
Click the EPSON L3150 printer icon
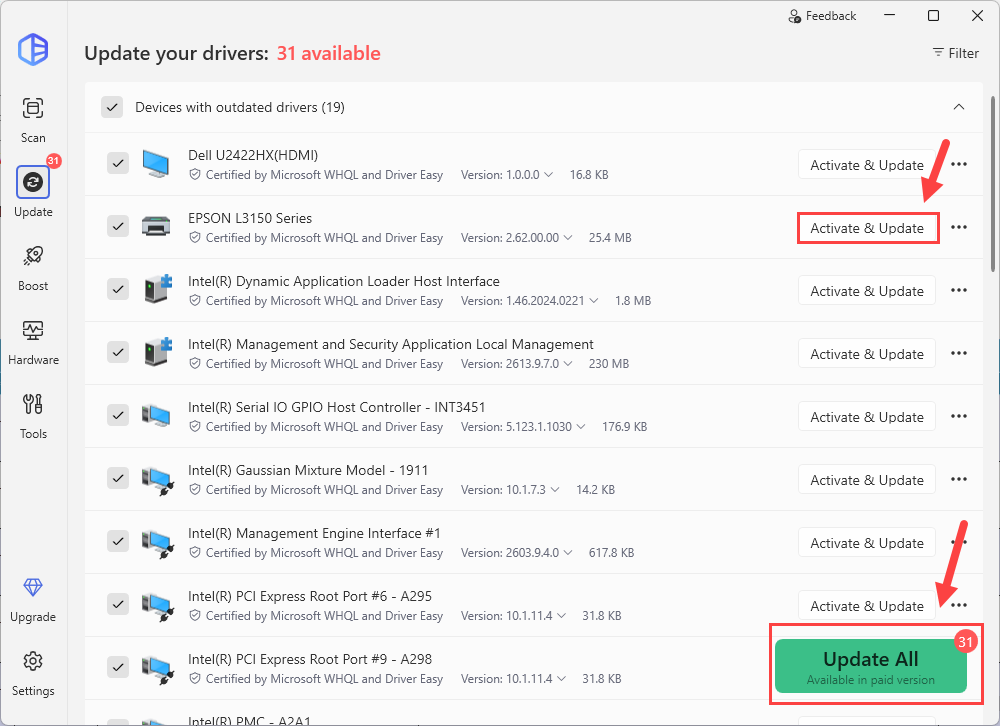(156, 226)
